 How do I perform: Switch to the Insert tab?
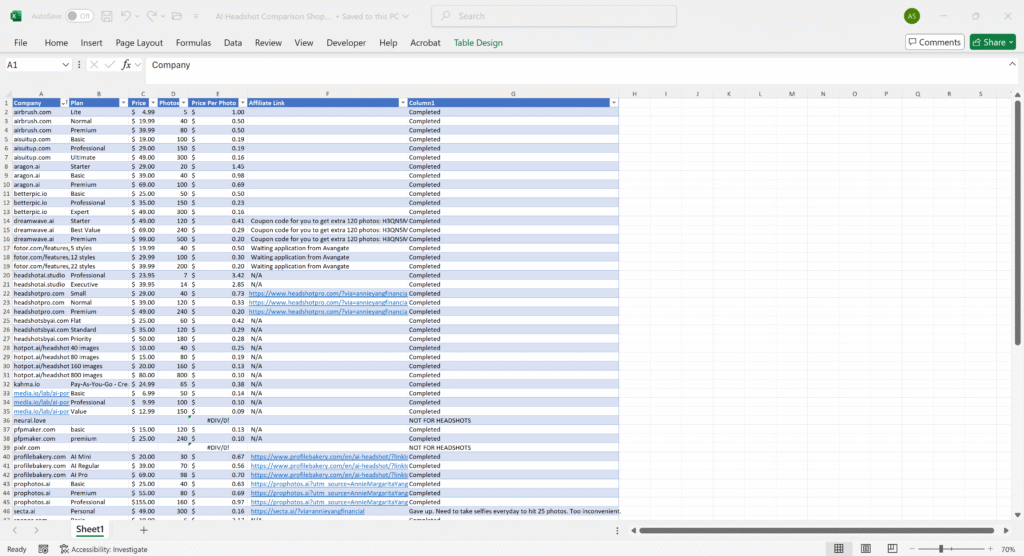[x=91, y=42]
